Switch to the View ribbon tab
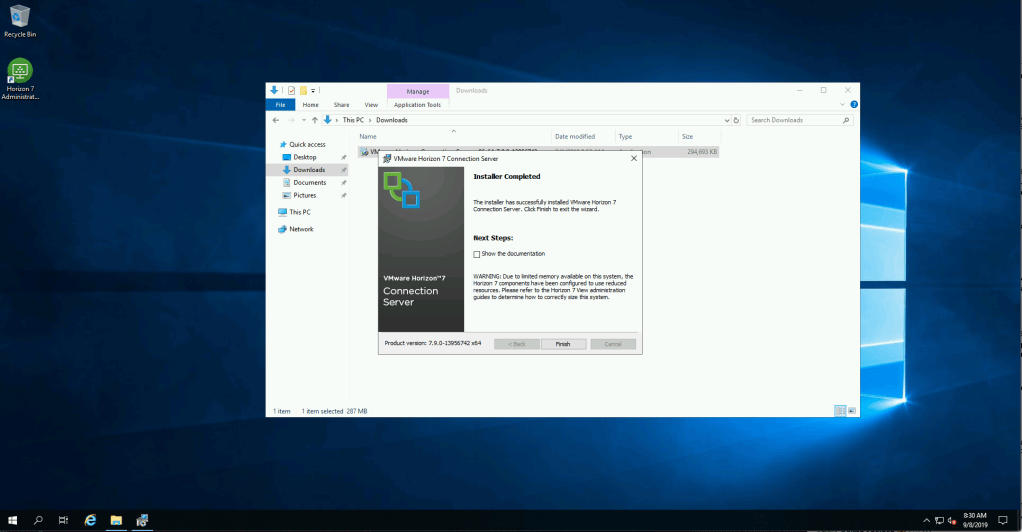The height and width of the screenshot is (532, 1022). [371, 104]
